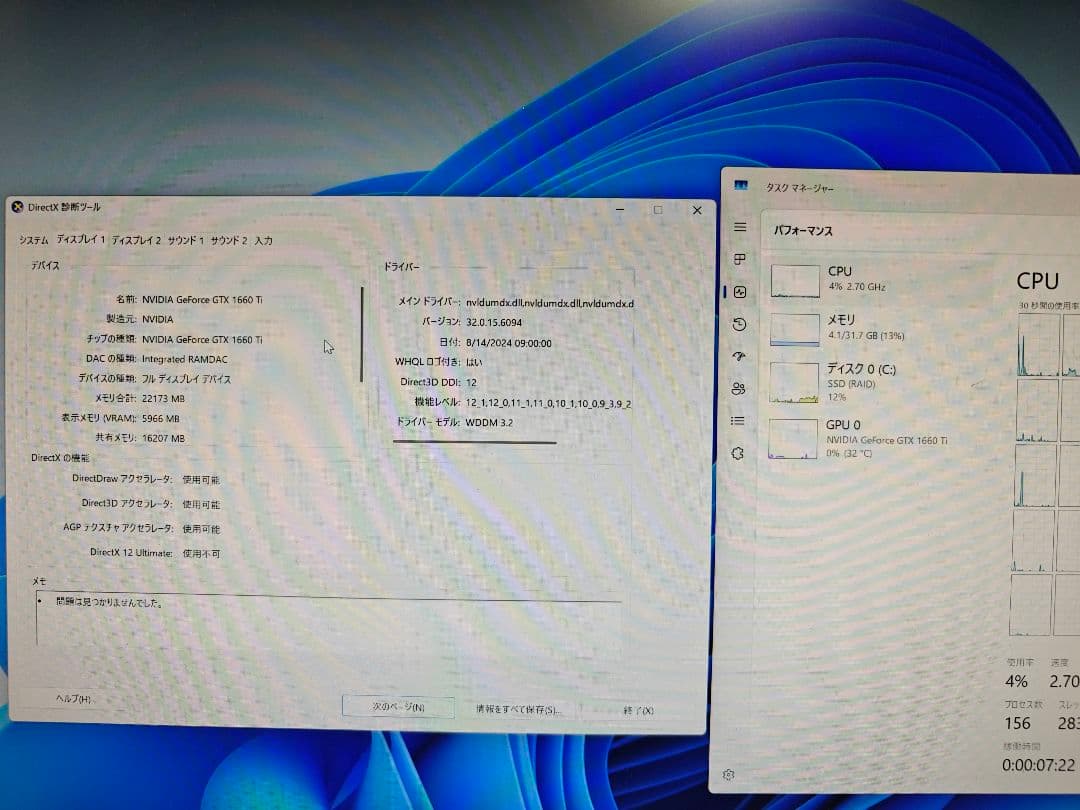
Task: Select the GPU 0 performance entry
Action: click(845, 436)
